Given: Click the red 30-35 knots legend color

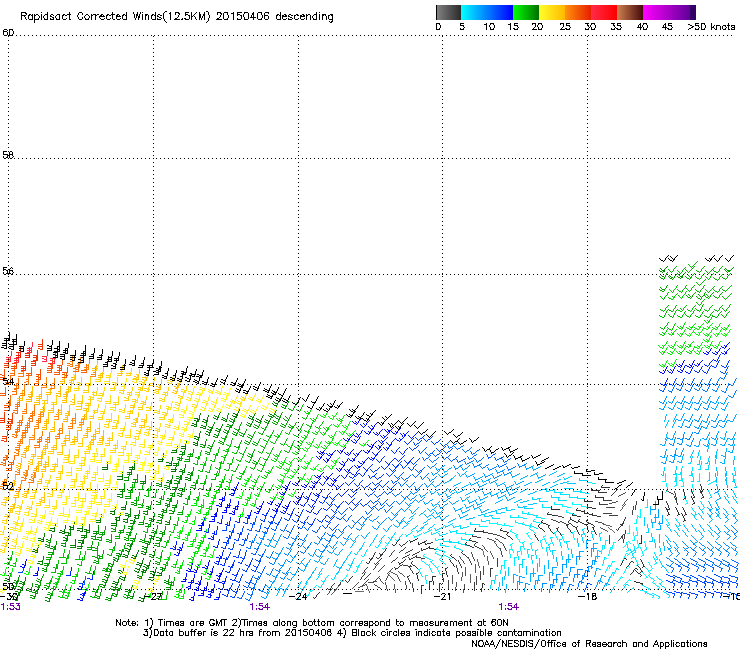Looking at the screenshot, I should (604, 12).
